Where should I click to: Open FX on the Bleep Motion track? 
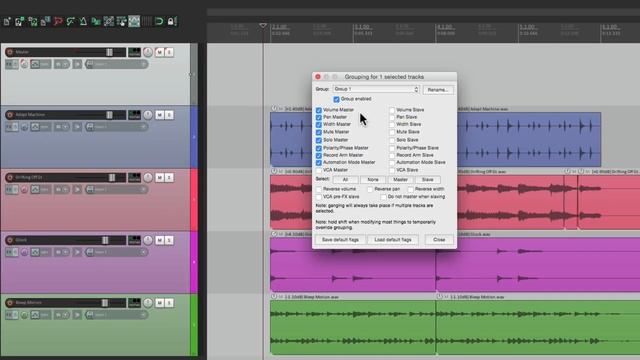[x=9, y=315]
